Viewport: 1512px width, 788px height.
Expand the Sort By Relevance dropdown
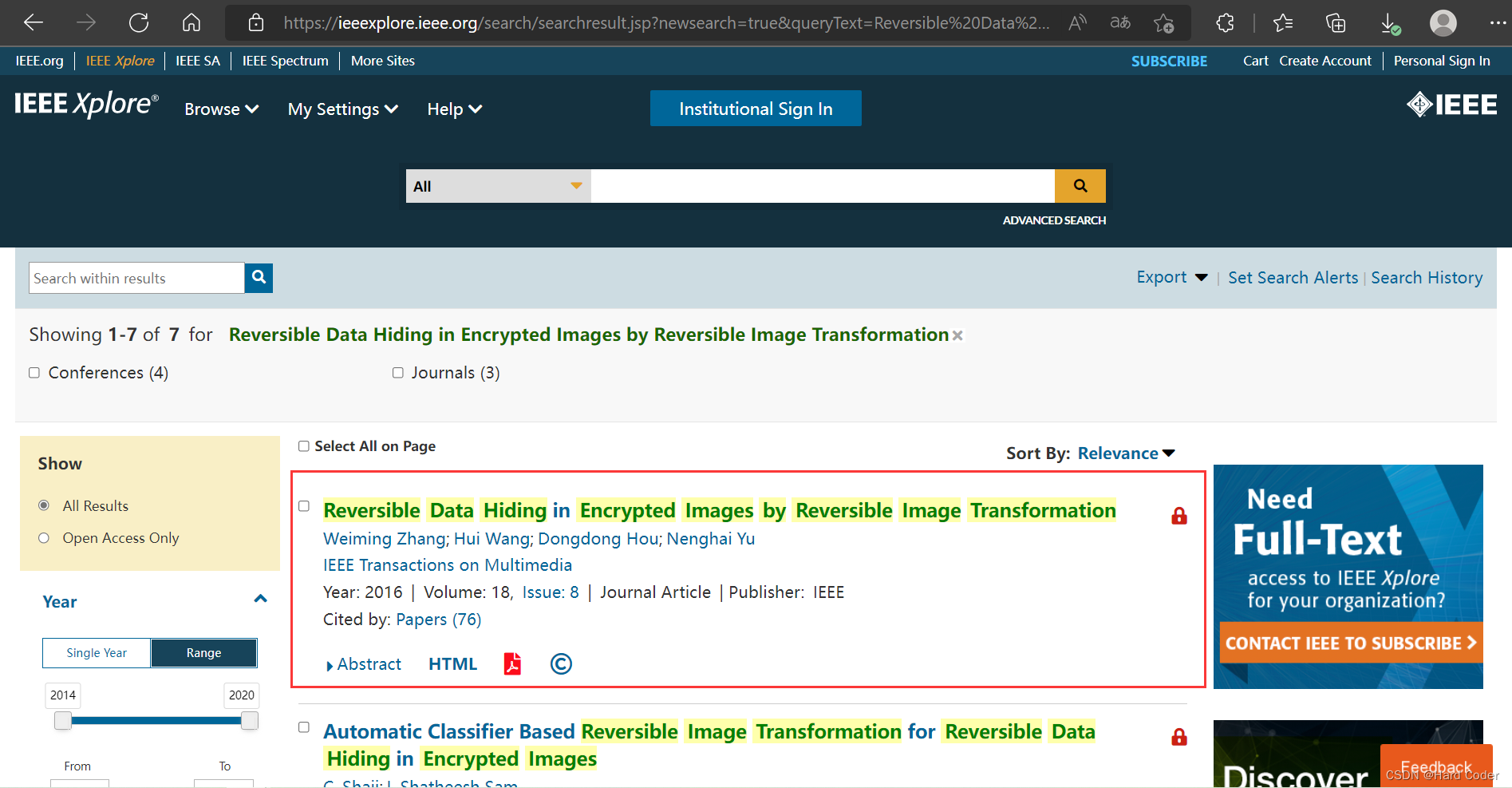click(x=1126, y=453)
